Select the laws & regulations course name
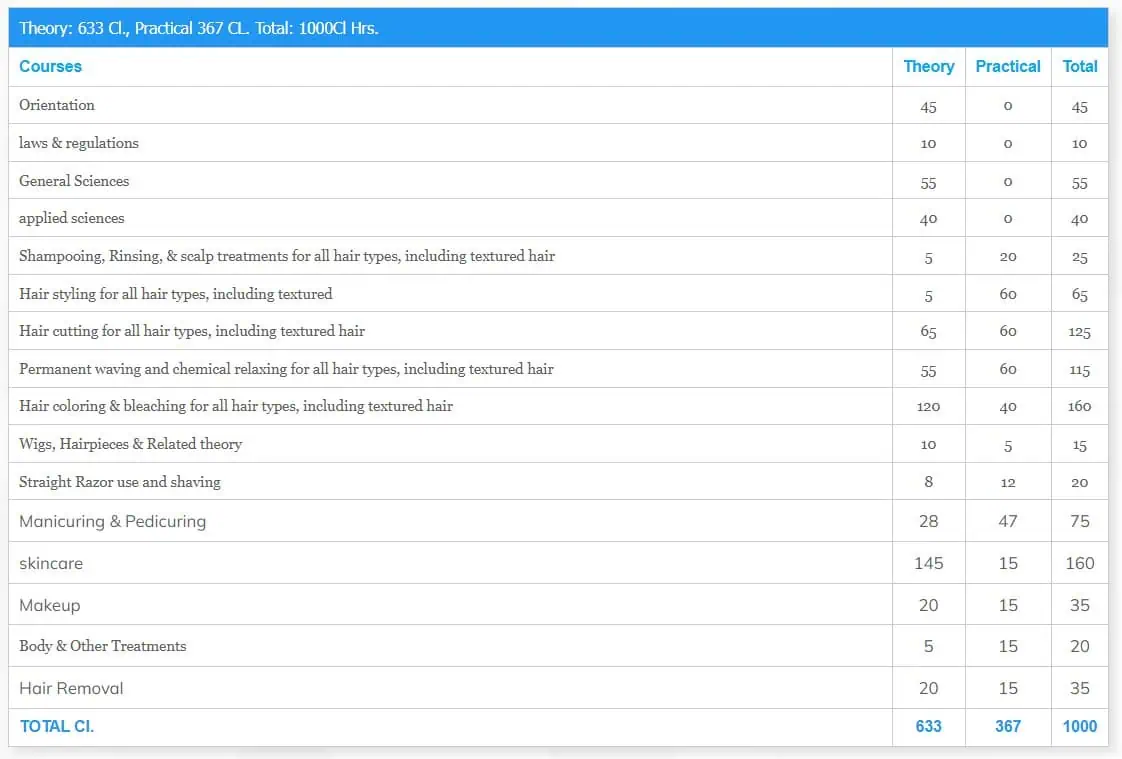Viewport: 1122px width, 759px height. coord(79,143)
